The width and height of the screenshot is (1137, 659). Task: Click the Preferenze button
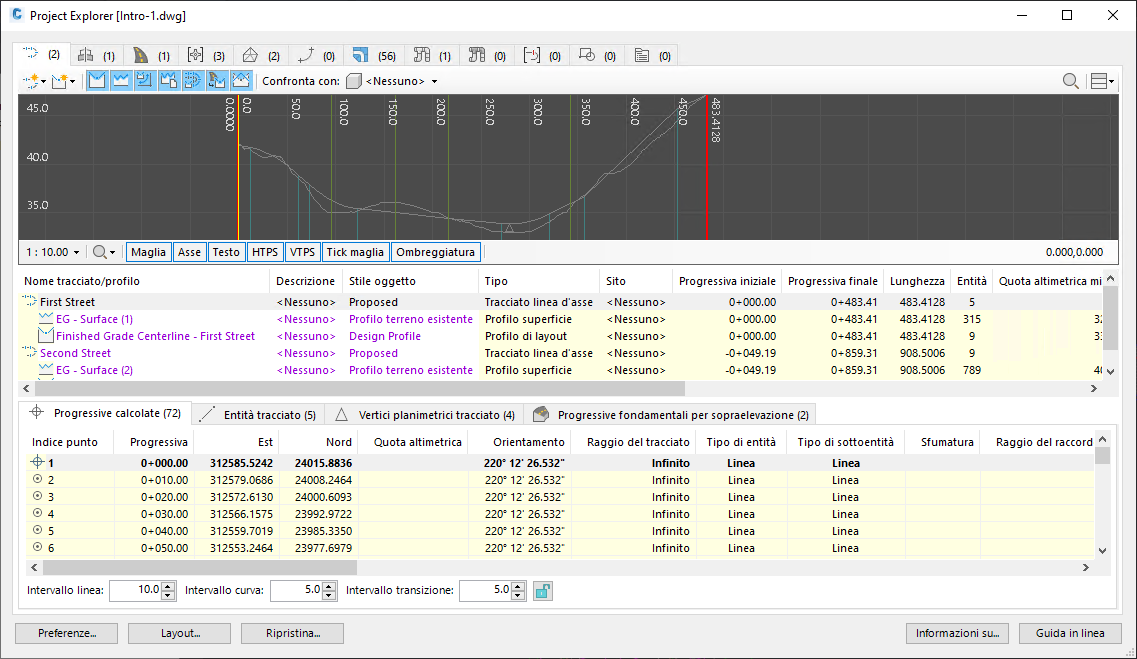point(65,633)
